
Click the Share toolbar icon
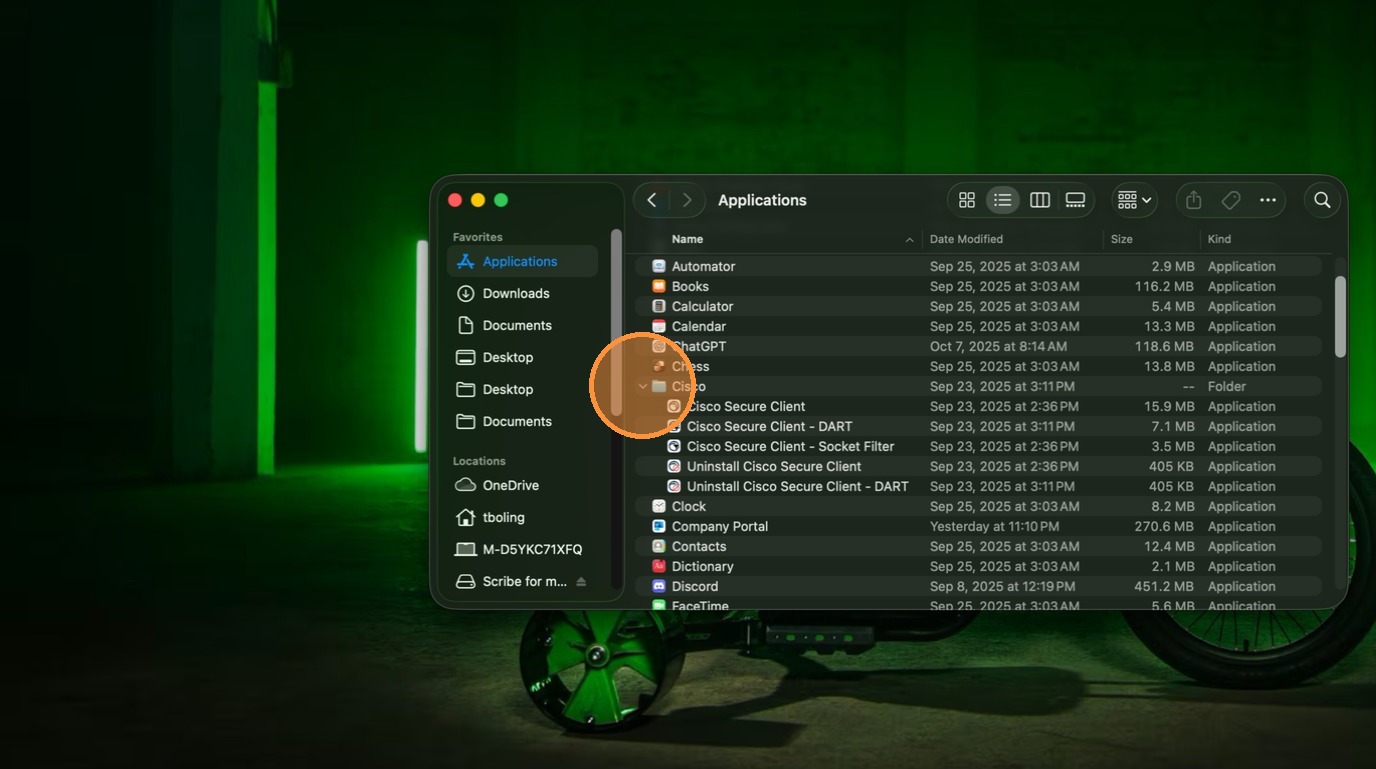pyautogui.click(x=1194, y=200)
